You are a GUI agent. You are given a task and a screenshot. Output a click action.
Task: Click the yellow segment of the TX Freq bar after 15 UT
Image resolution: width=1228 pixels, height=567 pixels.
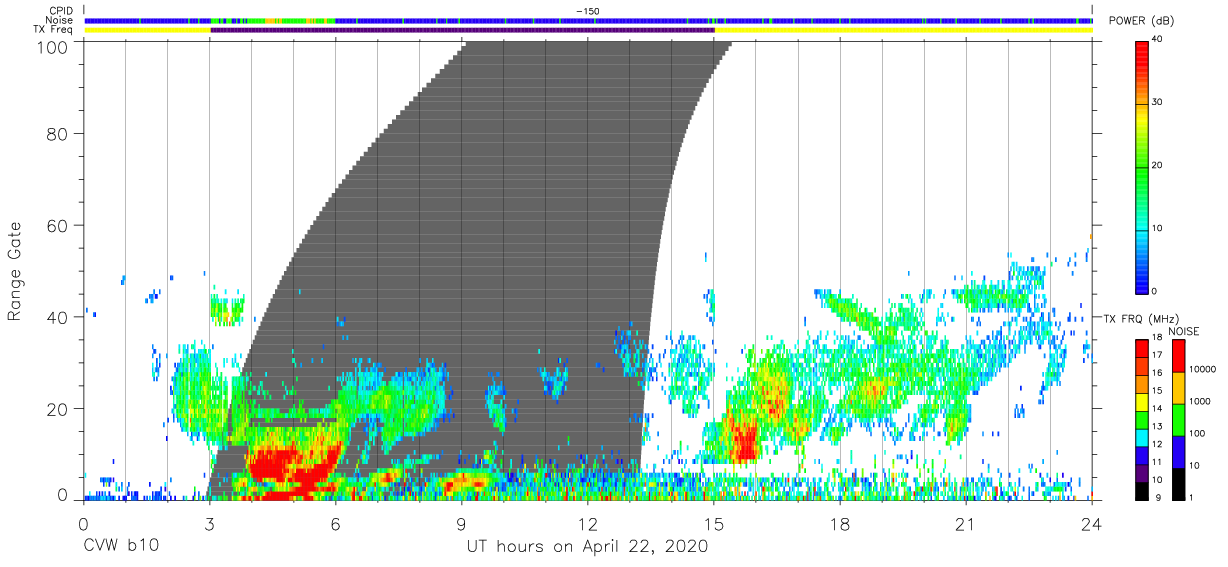pos(903,30)
